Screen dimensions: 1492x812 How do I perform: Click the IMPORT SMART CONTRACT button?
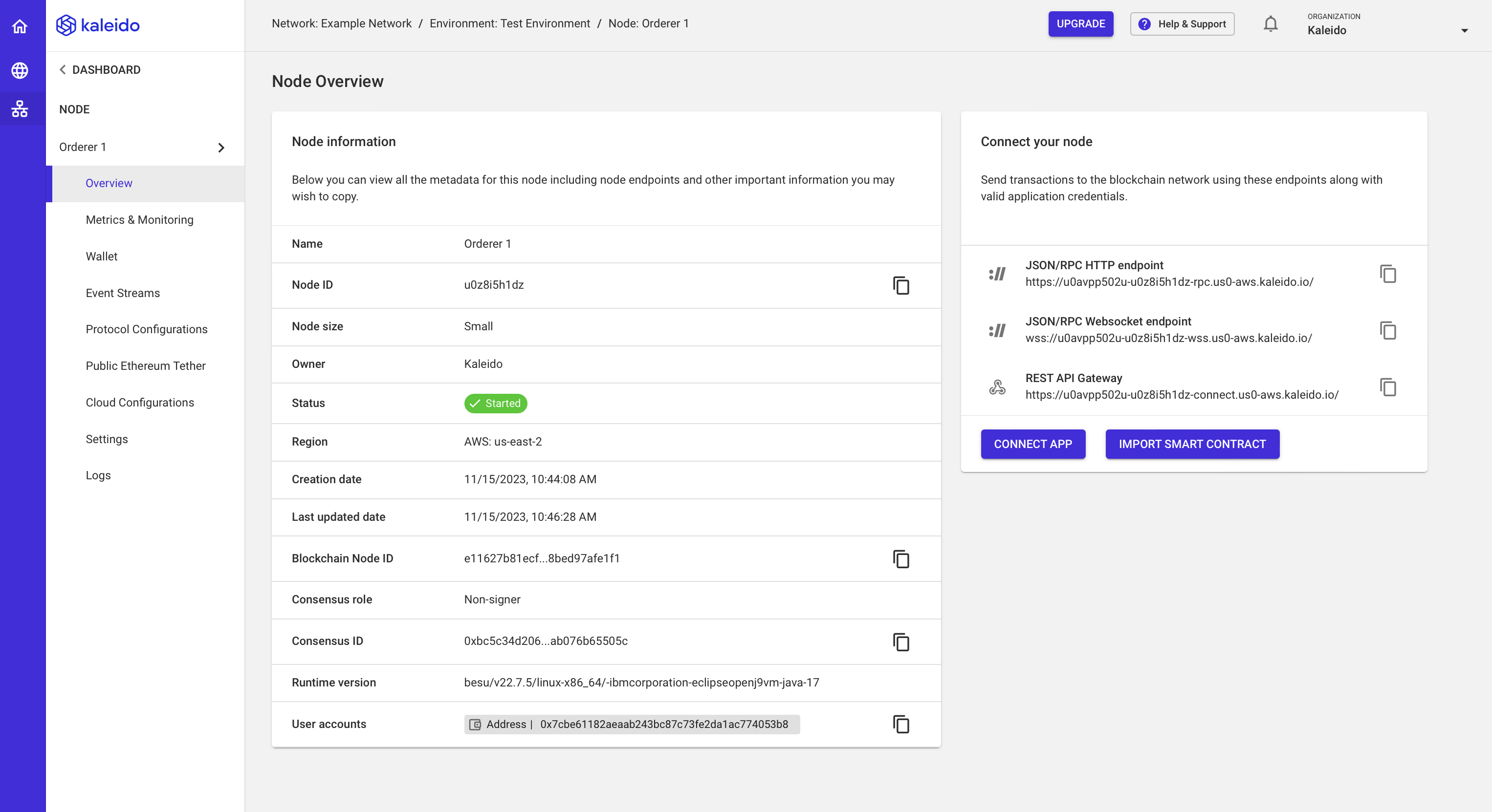pyautogui.click(x=1192, y=444)
